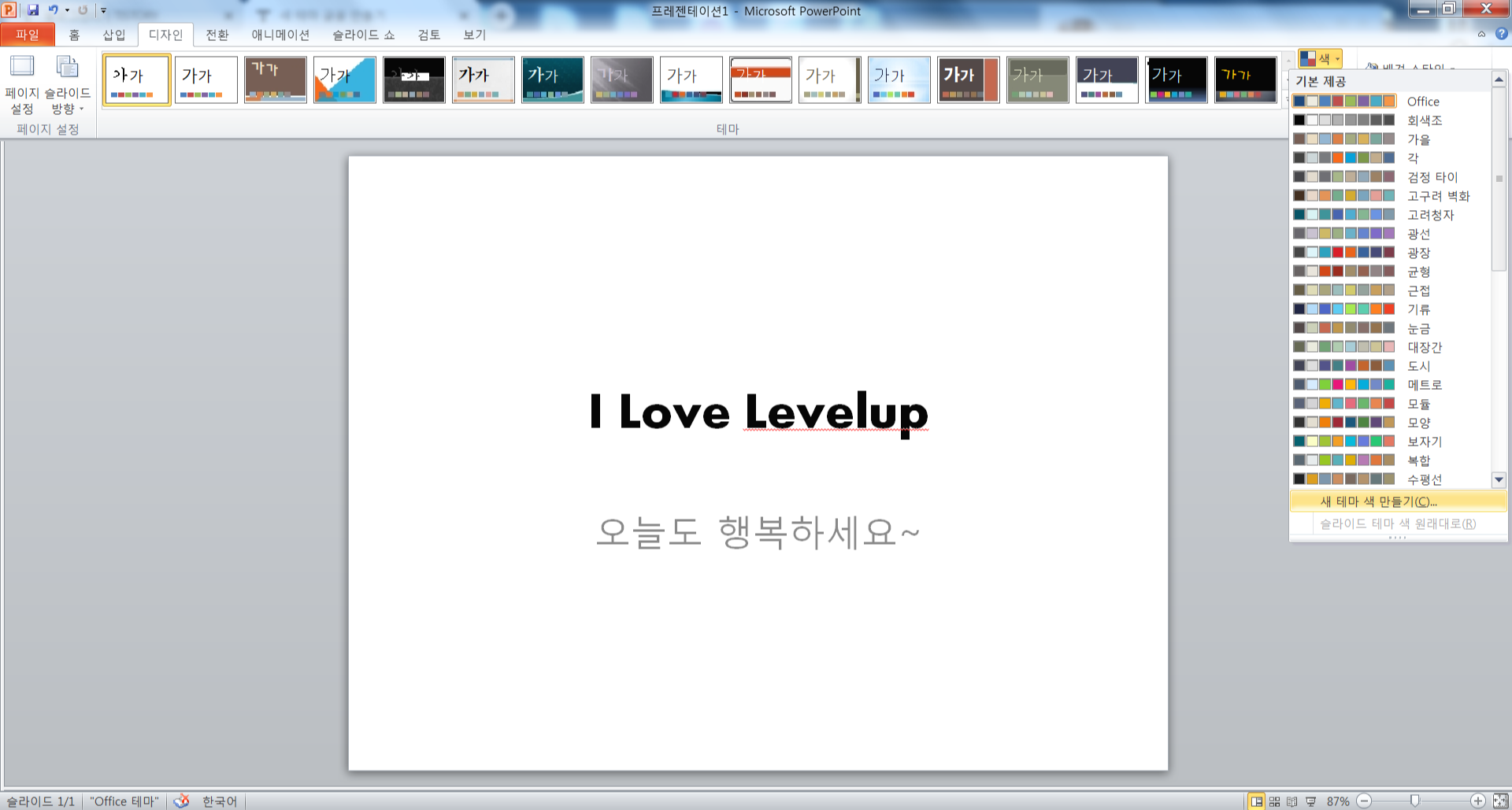The height and width of the screenshot is (810, 1512).
Task: Switch to the 보기 ribbon tab
Action: 475,35
